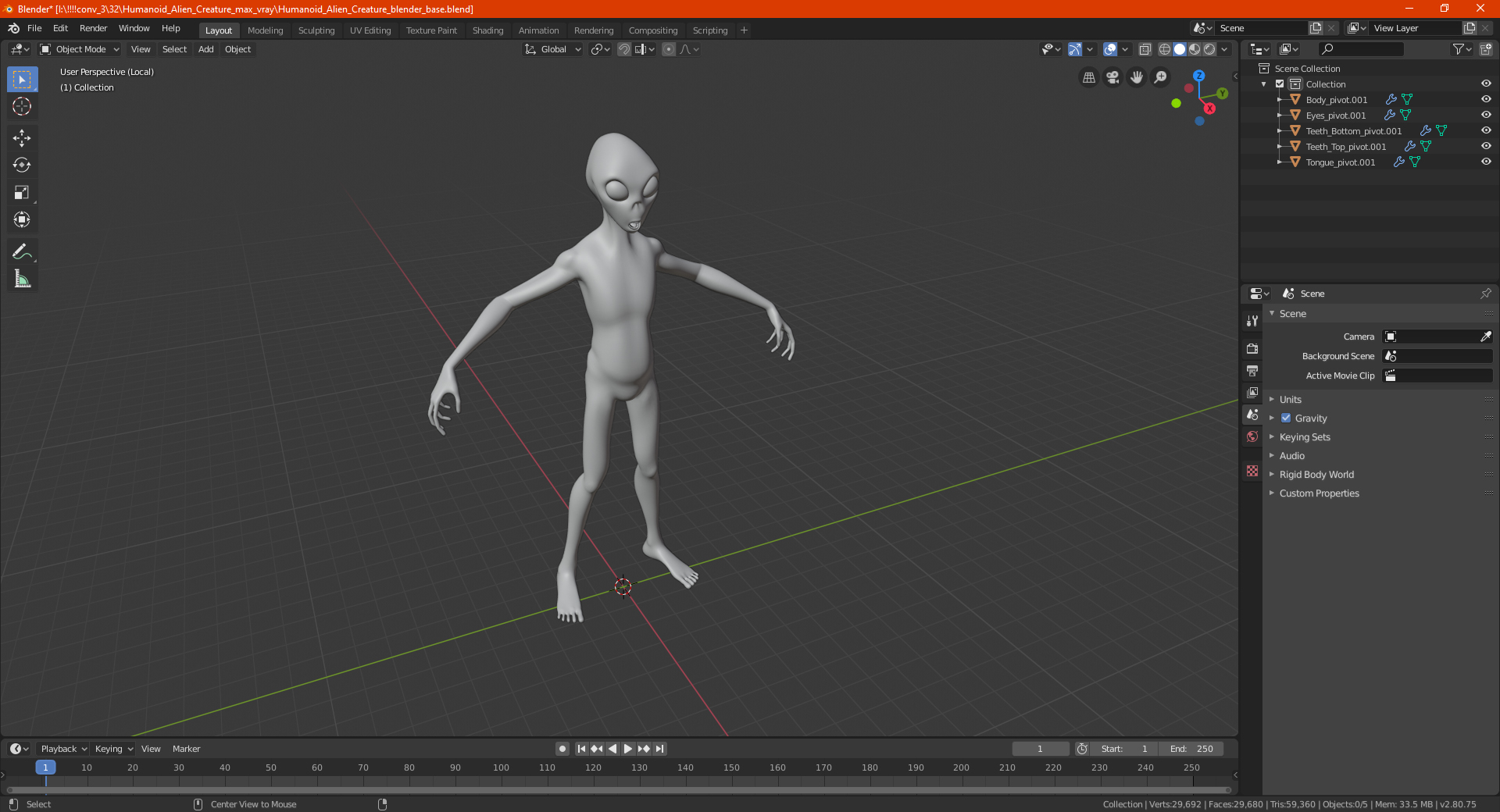Switch to the UV Editing workspace tab
The width and height of the screenshot is (1500, 812).
click(x=370, y=30)
